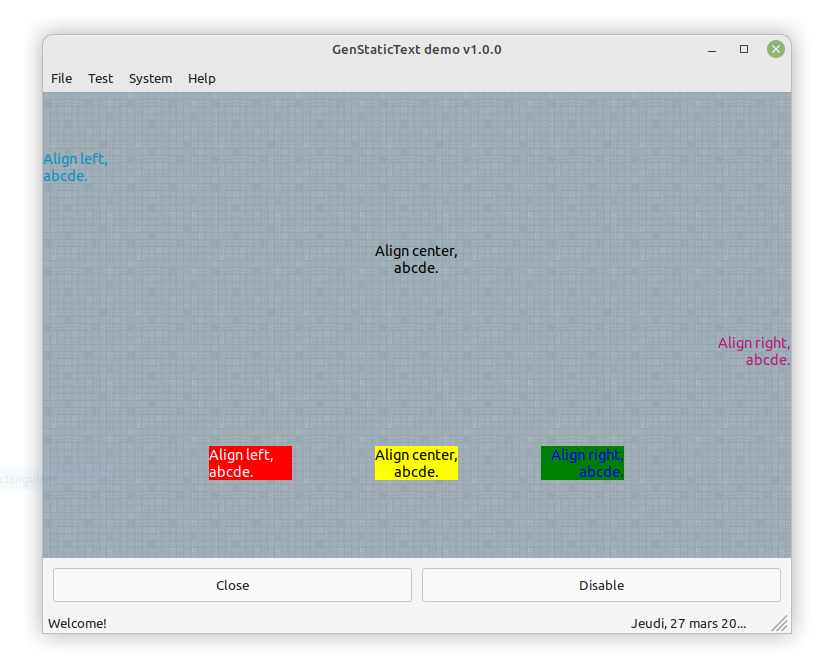This screenshot has width=832, height=665.
Task: Click the cyan Align left static text
Action: (x=75, y=167)
